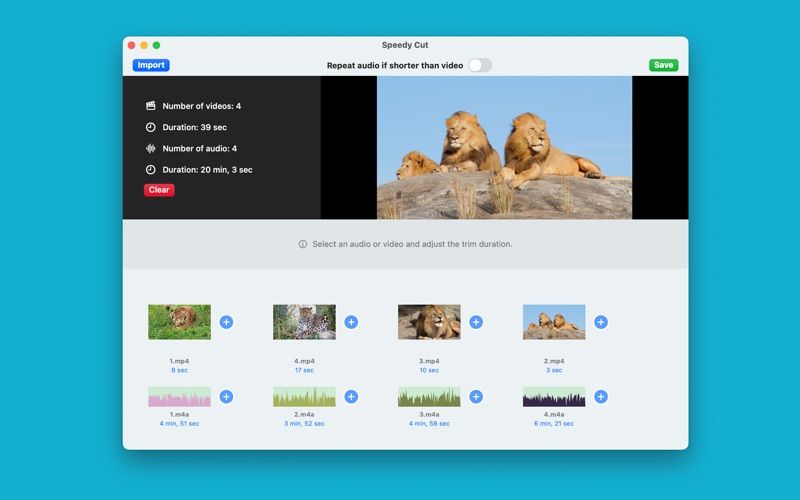The image size is (800, 500).
Task: Click the Import button
Action: [151, 65]
